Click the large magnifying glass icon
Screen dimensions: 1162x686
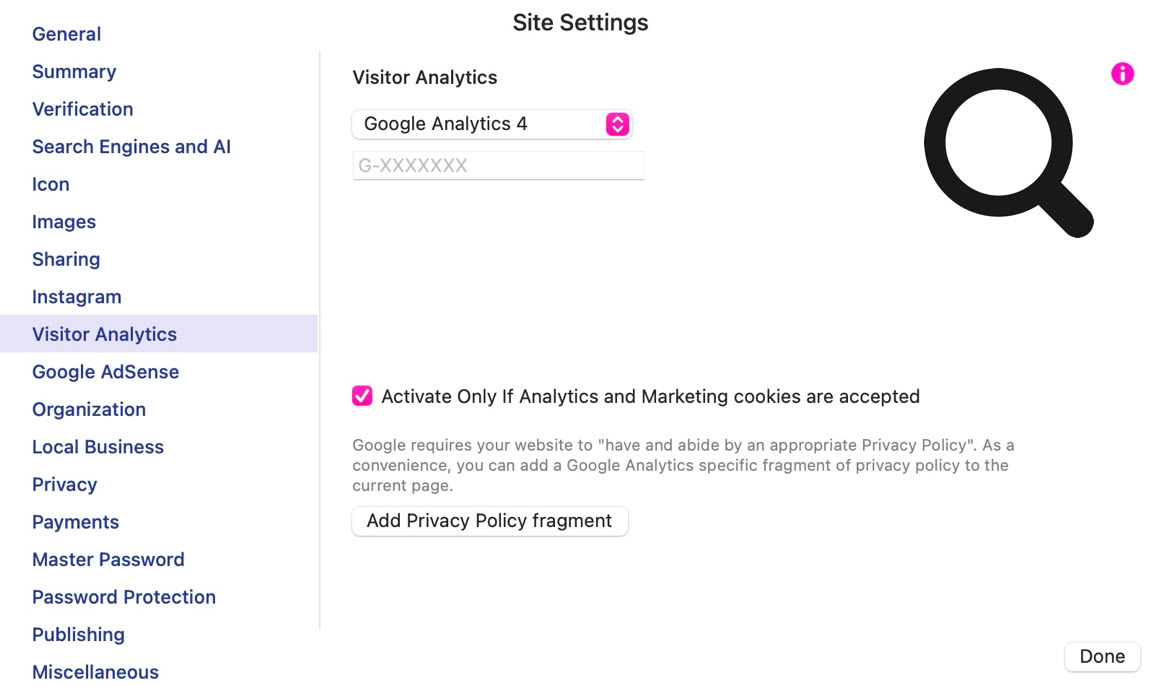tap(1005, 150)
